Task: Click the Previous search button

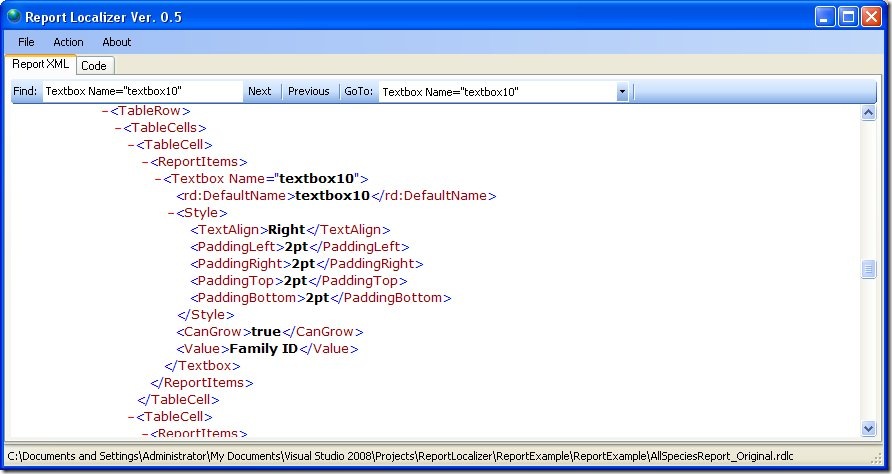Action: 308,91
